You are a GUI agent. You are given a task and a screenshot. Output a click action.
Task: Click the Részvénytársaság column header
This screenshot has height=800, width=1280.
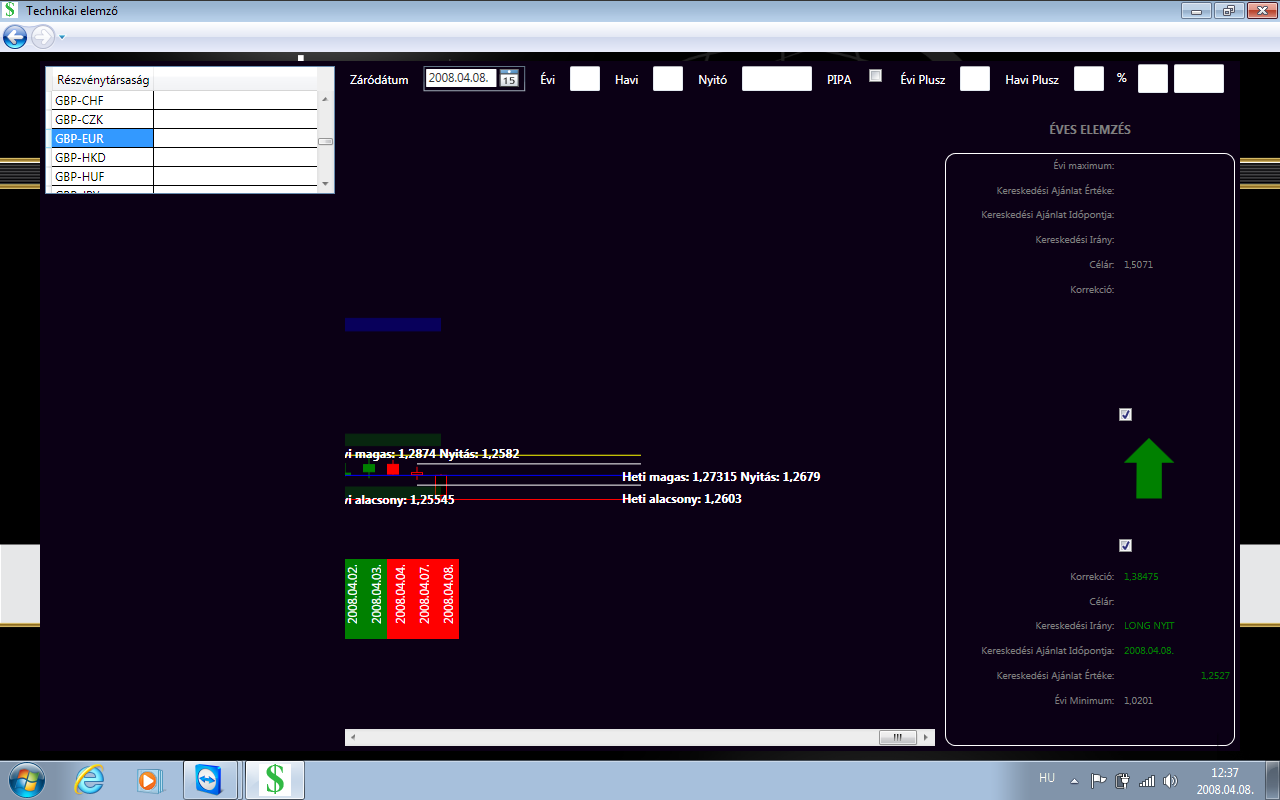(x=103, y=80)
